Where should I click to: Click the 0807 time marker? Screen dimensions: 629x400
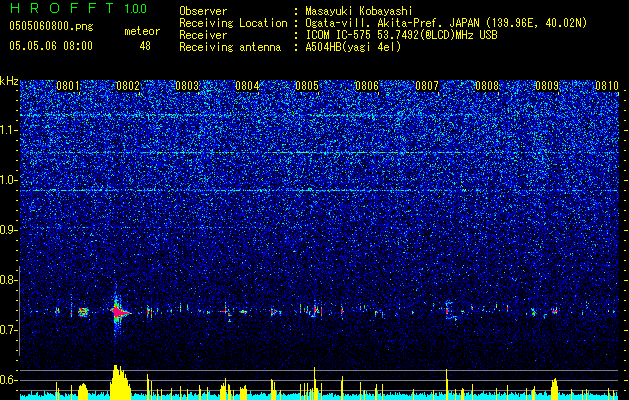point(427,86)
